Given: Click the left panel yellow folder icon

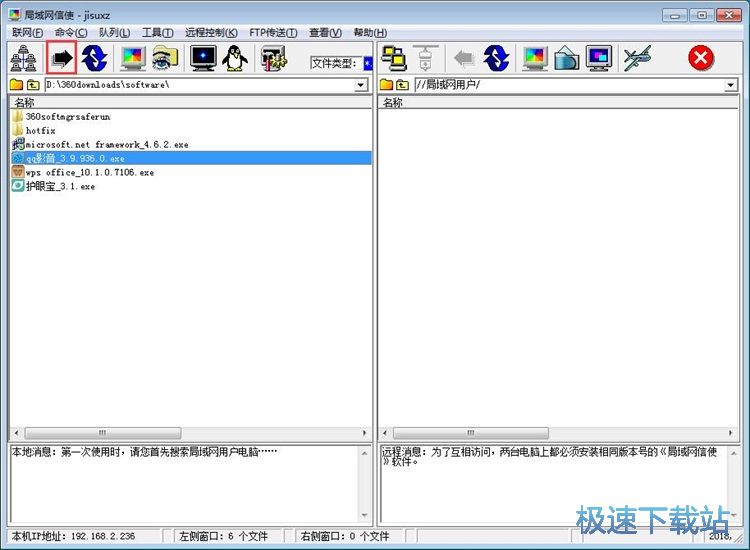Looking at the screenshot, I should (x=16, y=85).
